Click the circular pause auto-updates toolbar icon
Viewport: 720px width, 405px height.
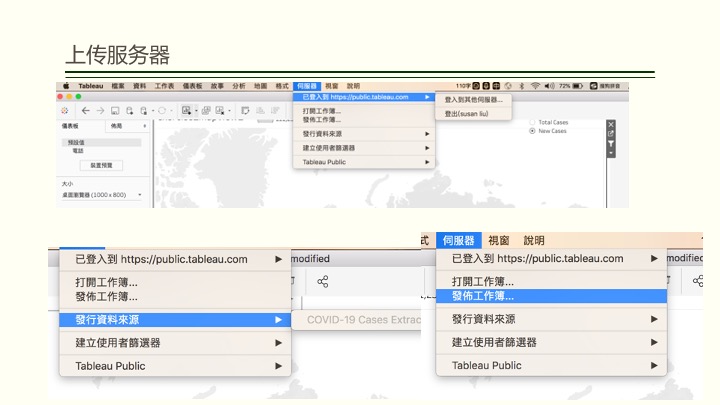click(162, 111)
